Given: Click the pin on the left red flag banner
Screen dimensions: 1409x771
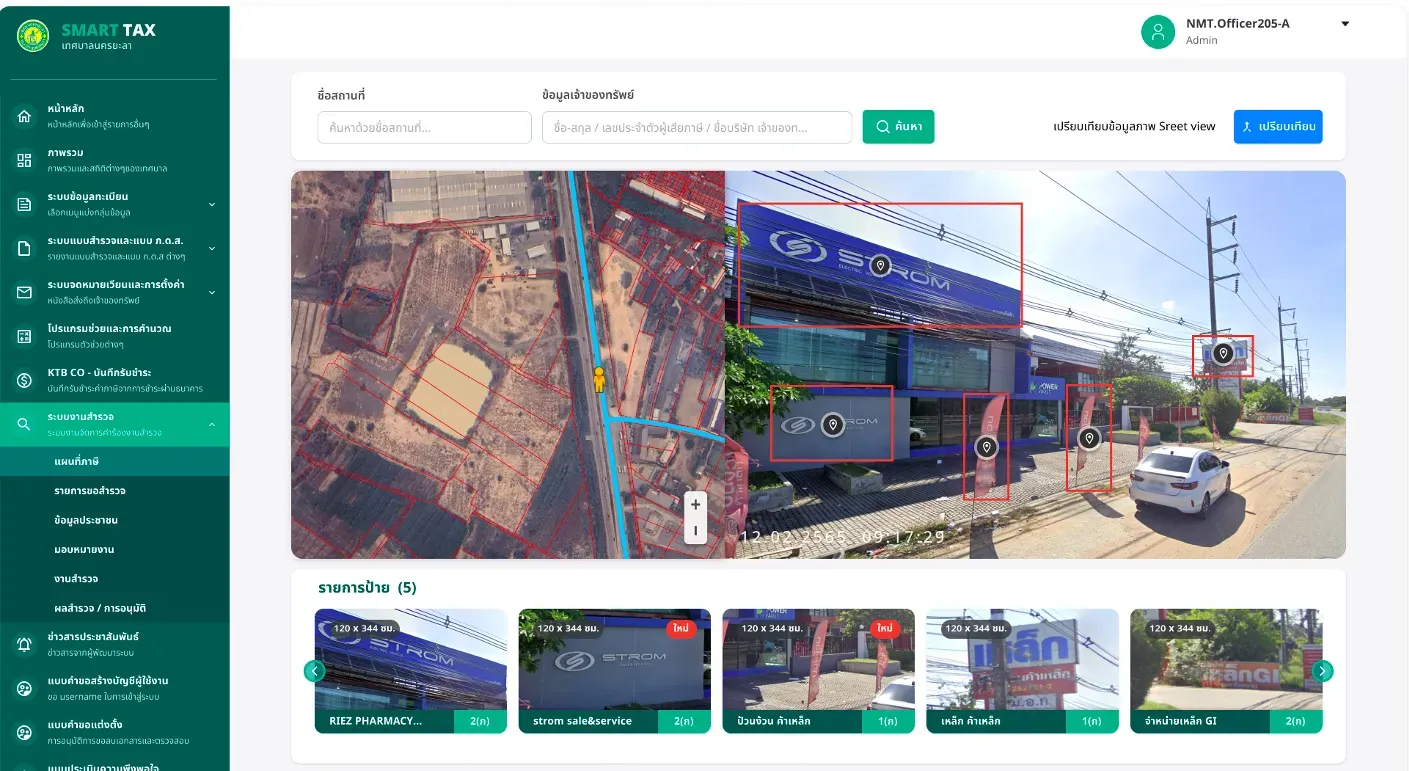Looking at the screenshot, I should (x=987, y=447).
